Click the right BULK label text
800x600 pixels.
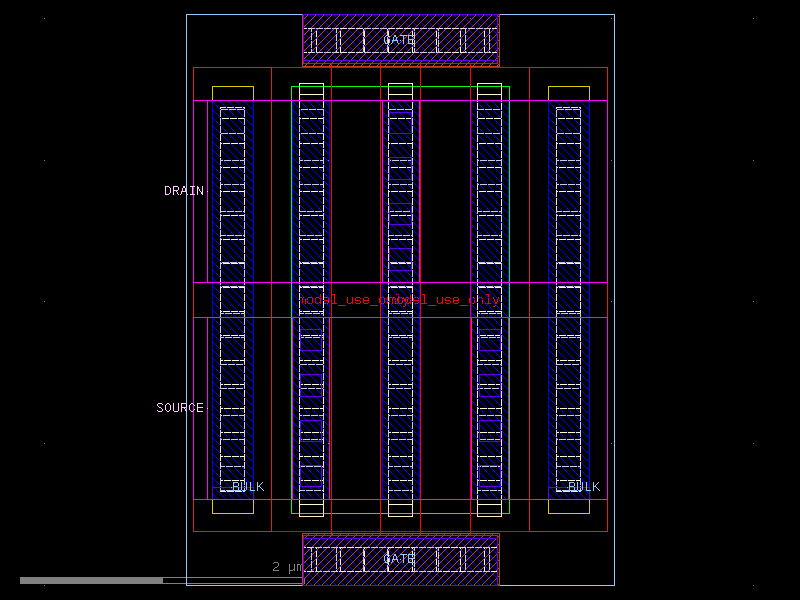pos(583,487)
